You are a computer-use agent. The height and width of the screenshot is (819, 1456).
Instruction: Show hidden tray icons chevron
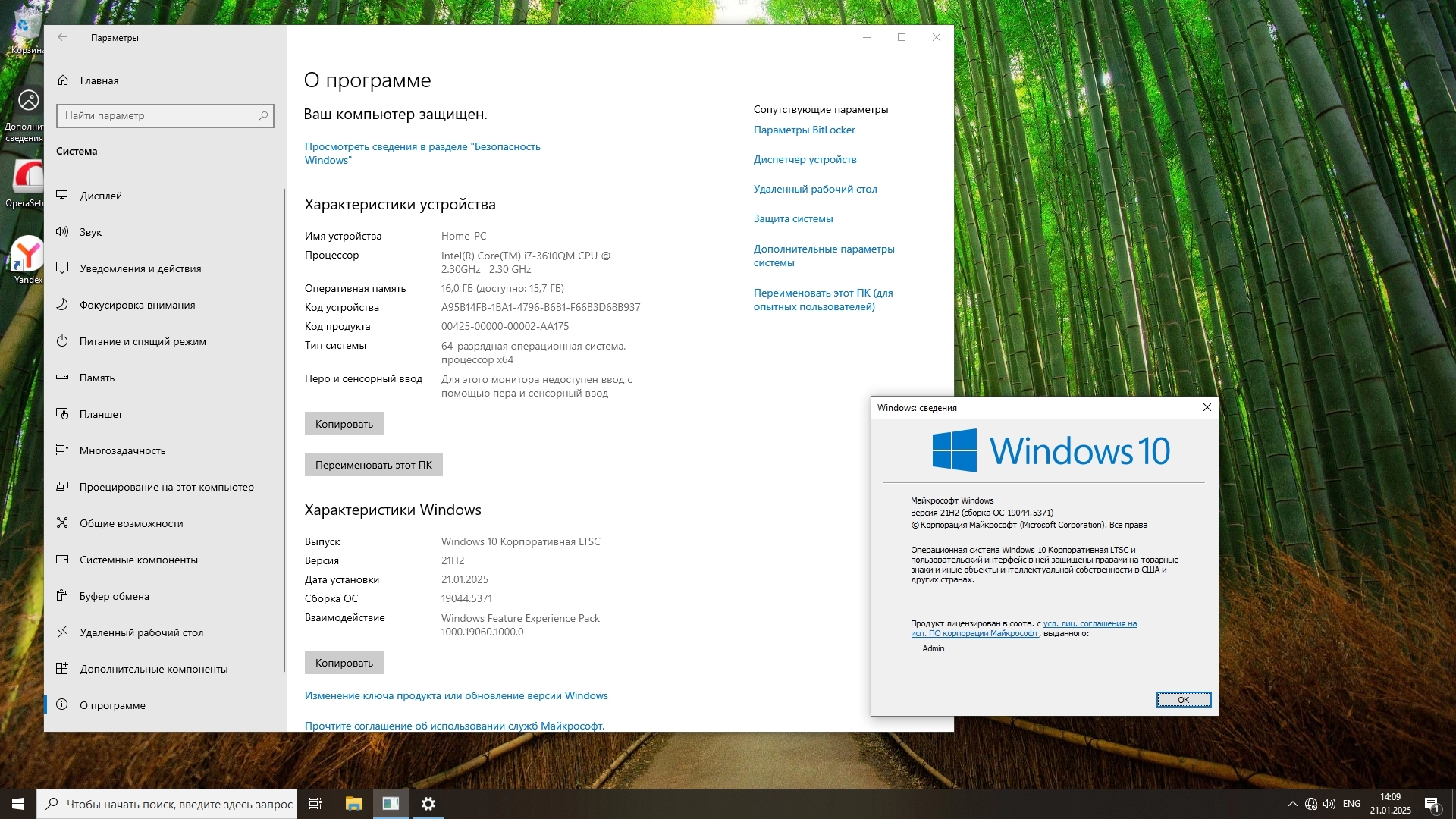(x=1292, y=804)
